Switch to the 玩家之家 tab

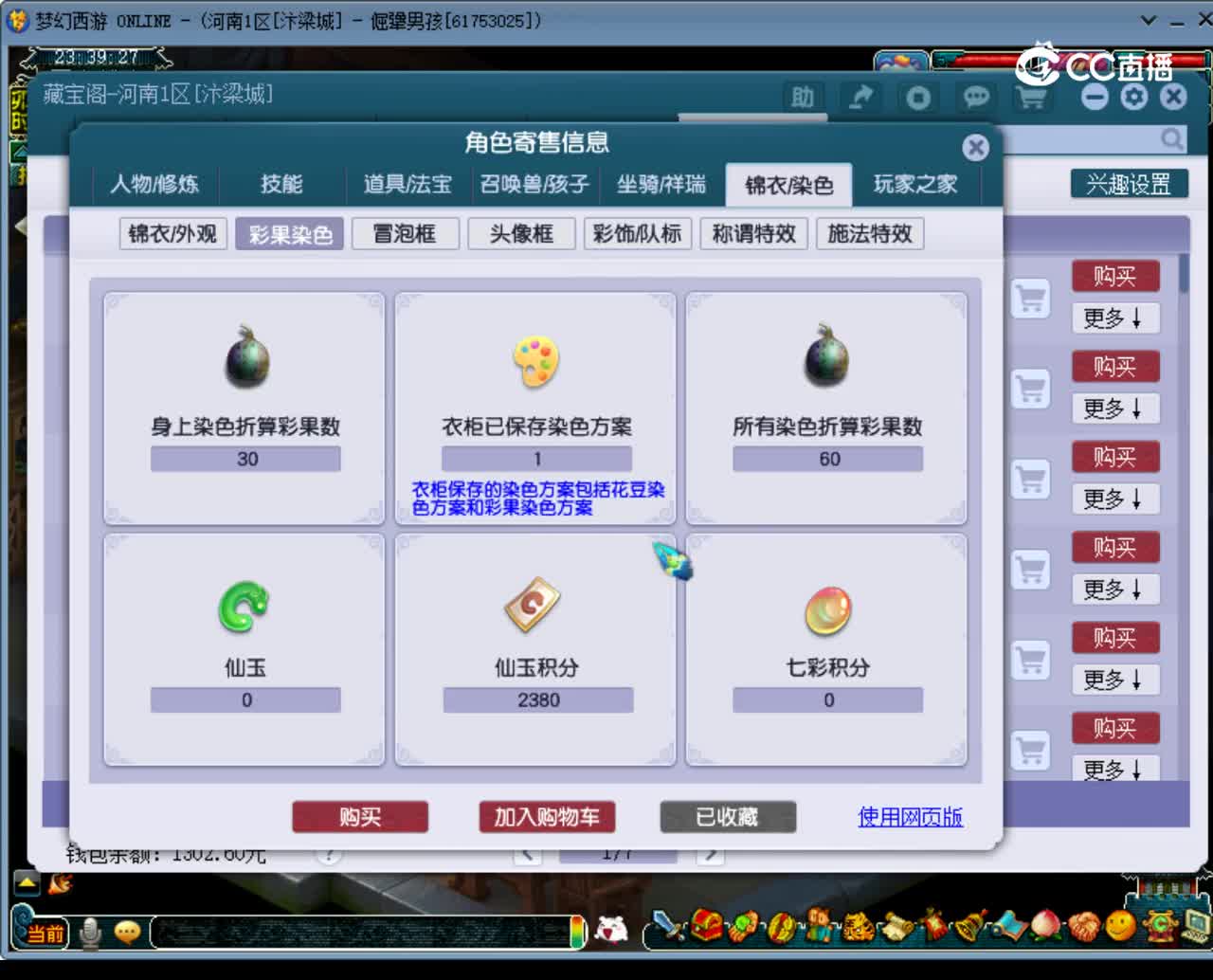[915, 184]
